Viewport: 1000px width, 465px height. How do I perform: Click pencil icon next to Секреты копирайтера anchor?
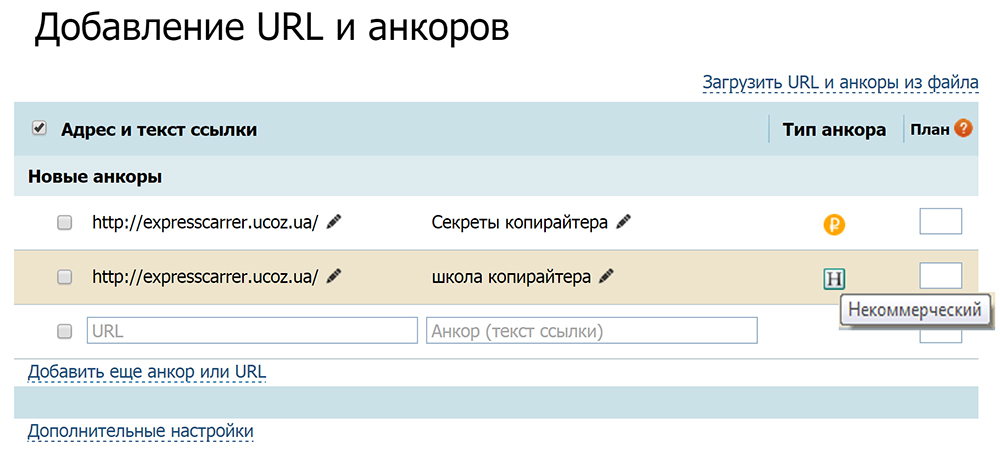click(x=624, y=222)
